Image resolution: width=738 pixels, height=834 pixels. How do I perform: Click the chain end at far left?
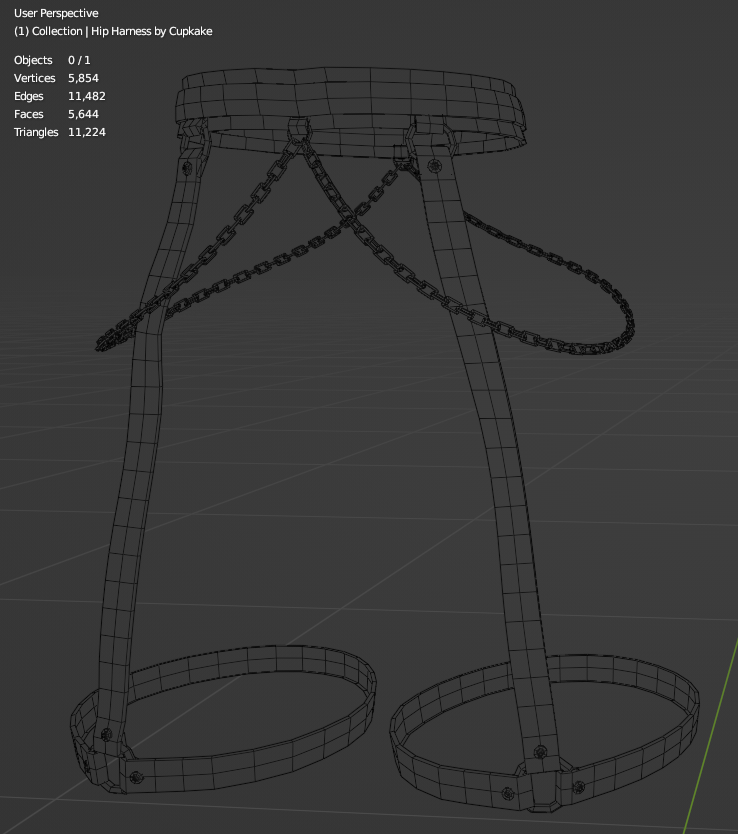pos(103,343)
